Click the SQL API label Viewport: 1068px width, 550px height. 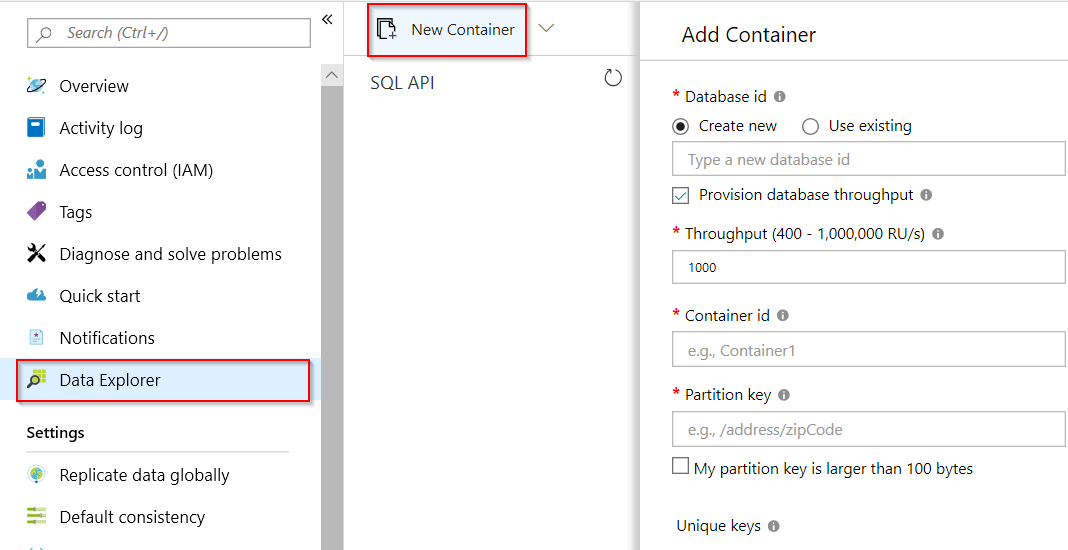point(403,83)
